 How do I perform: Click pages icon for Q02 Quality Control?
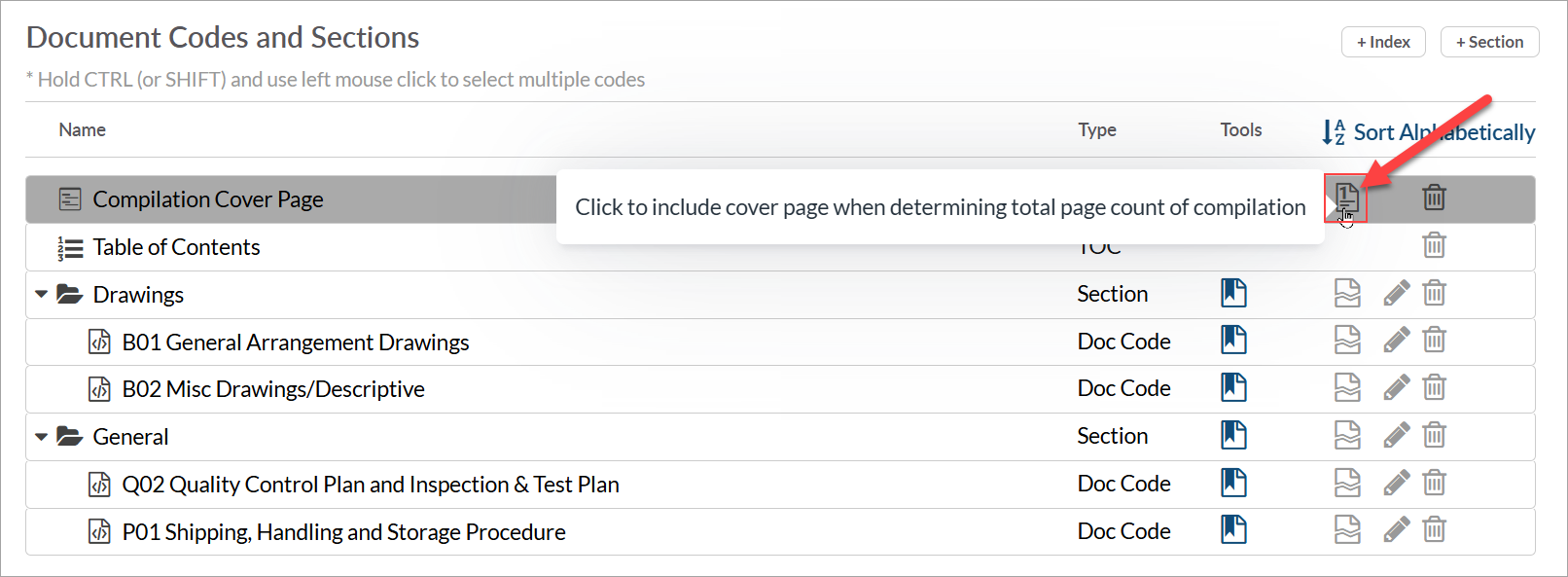point(1347,483)
